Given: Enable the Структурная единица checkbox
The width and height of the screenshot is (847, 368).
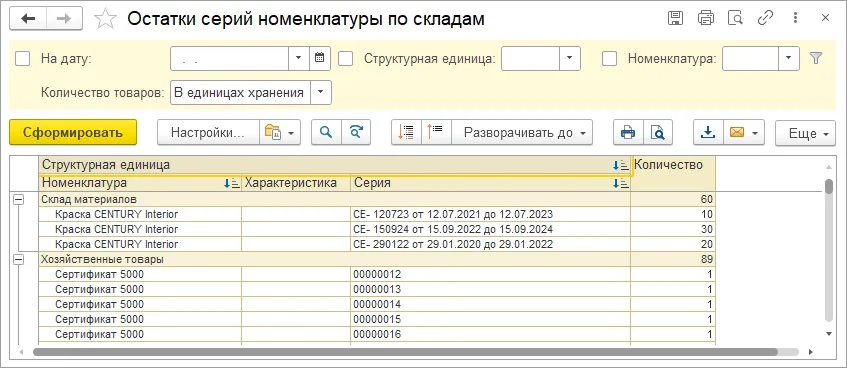Looking at the screenshot, I should pyautogui.click(x=345, y=59).
